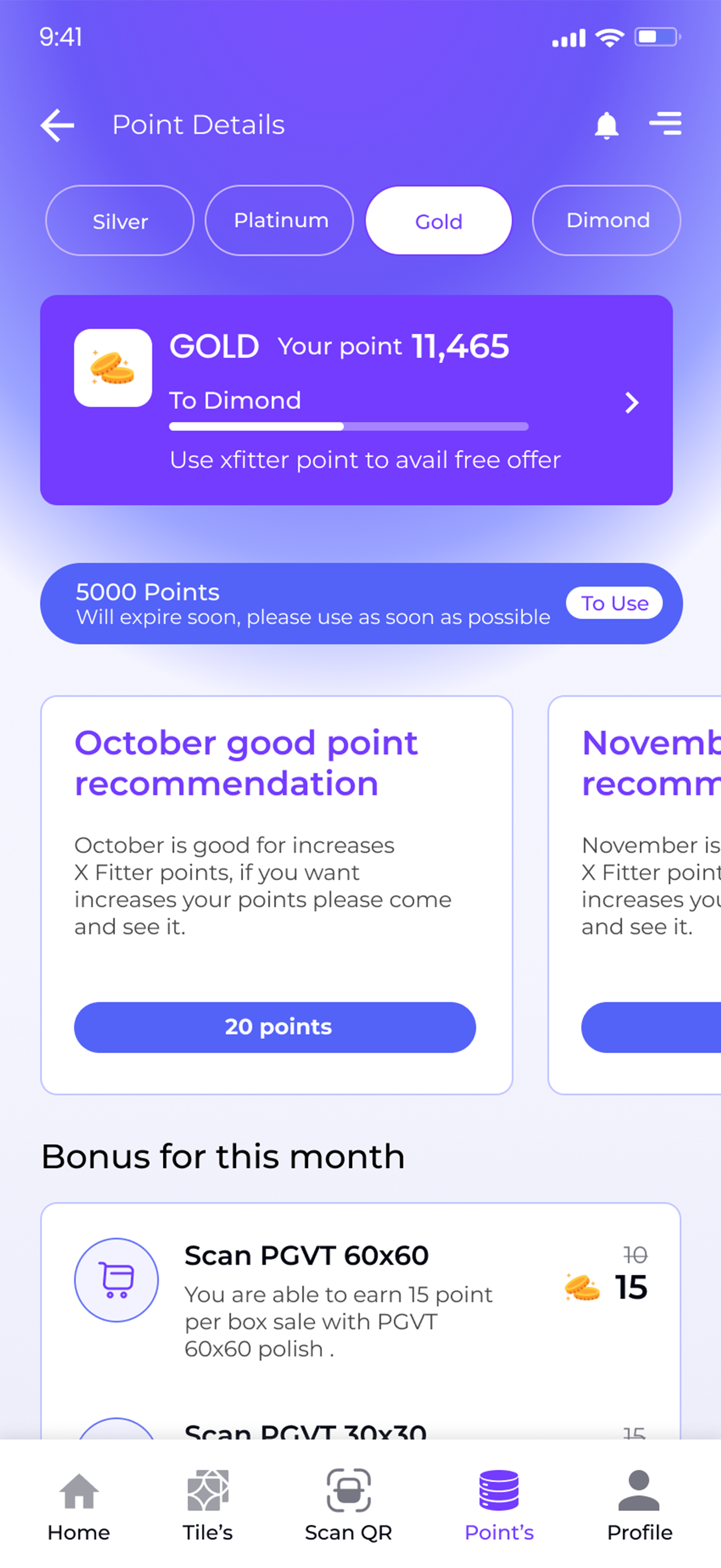
Task: Select the Silver tier pill
Action: tap(120, 221)
